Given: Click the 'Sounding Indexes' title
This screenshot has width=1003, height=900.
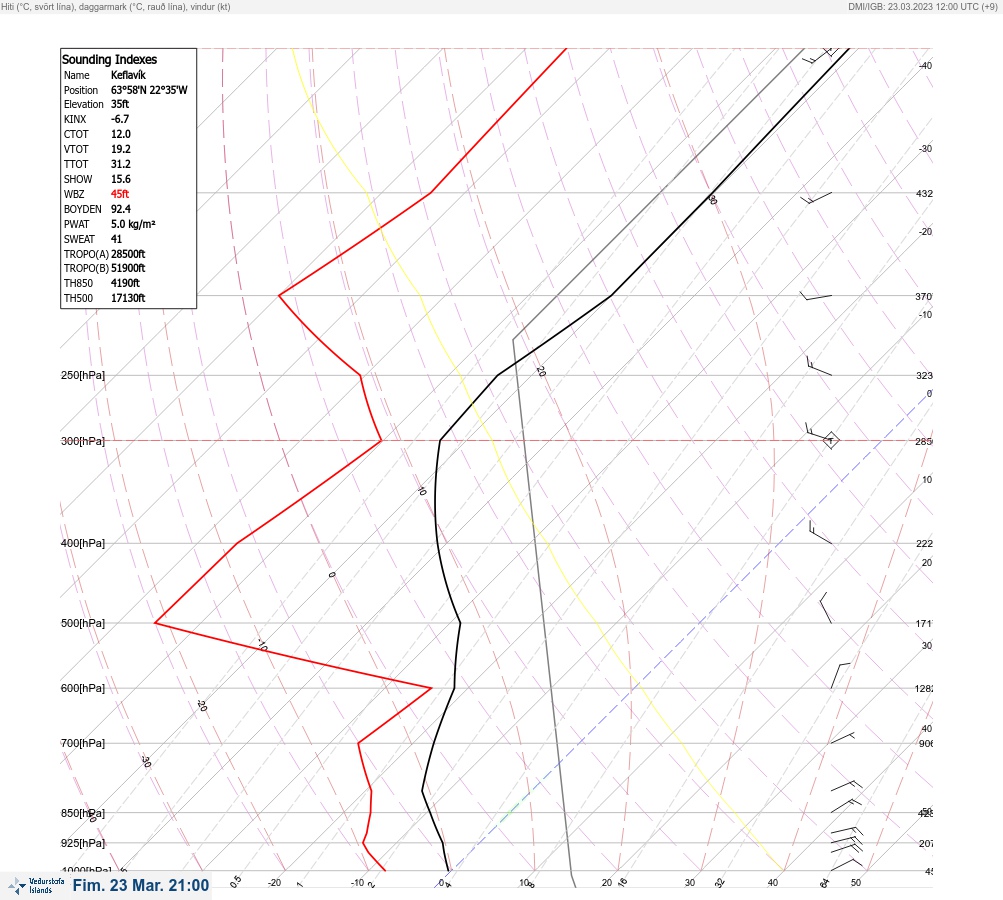Looking at the screenshot, I should [109, 59].
